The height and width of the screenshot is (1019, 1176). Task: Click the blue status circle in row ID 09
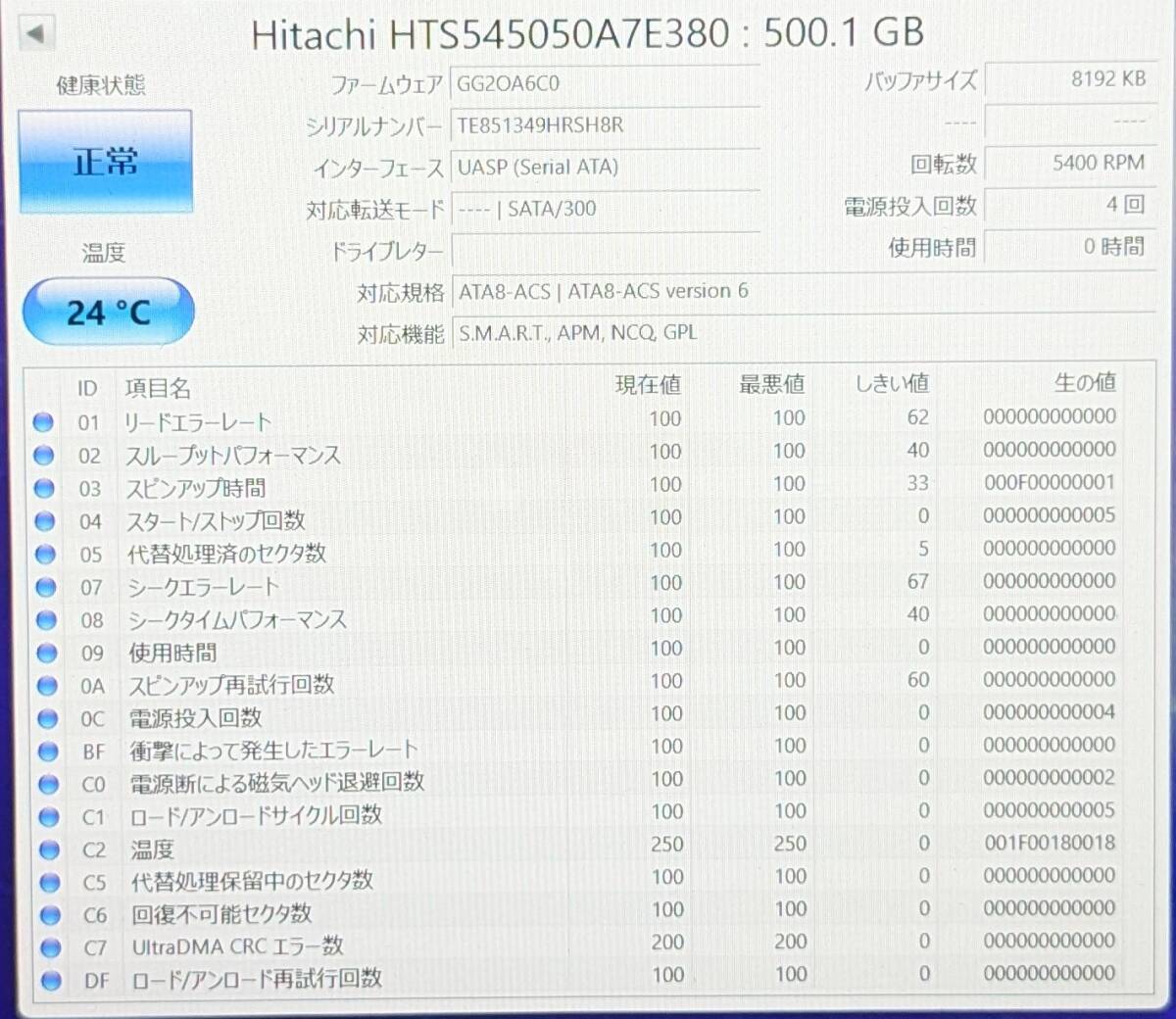point(46,654)
